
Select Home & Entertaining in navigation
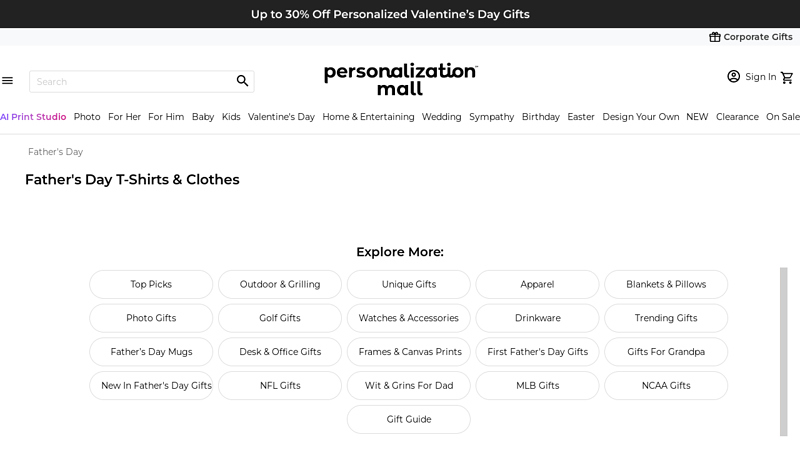tap(368, 117)
